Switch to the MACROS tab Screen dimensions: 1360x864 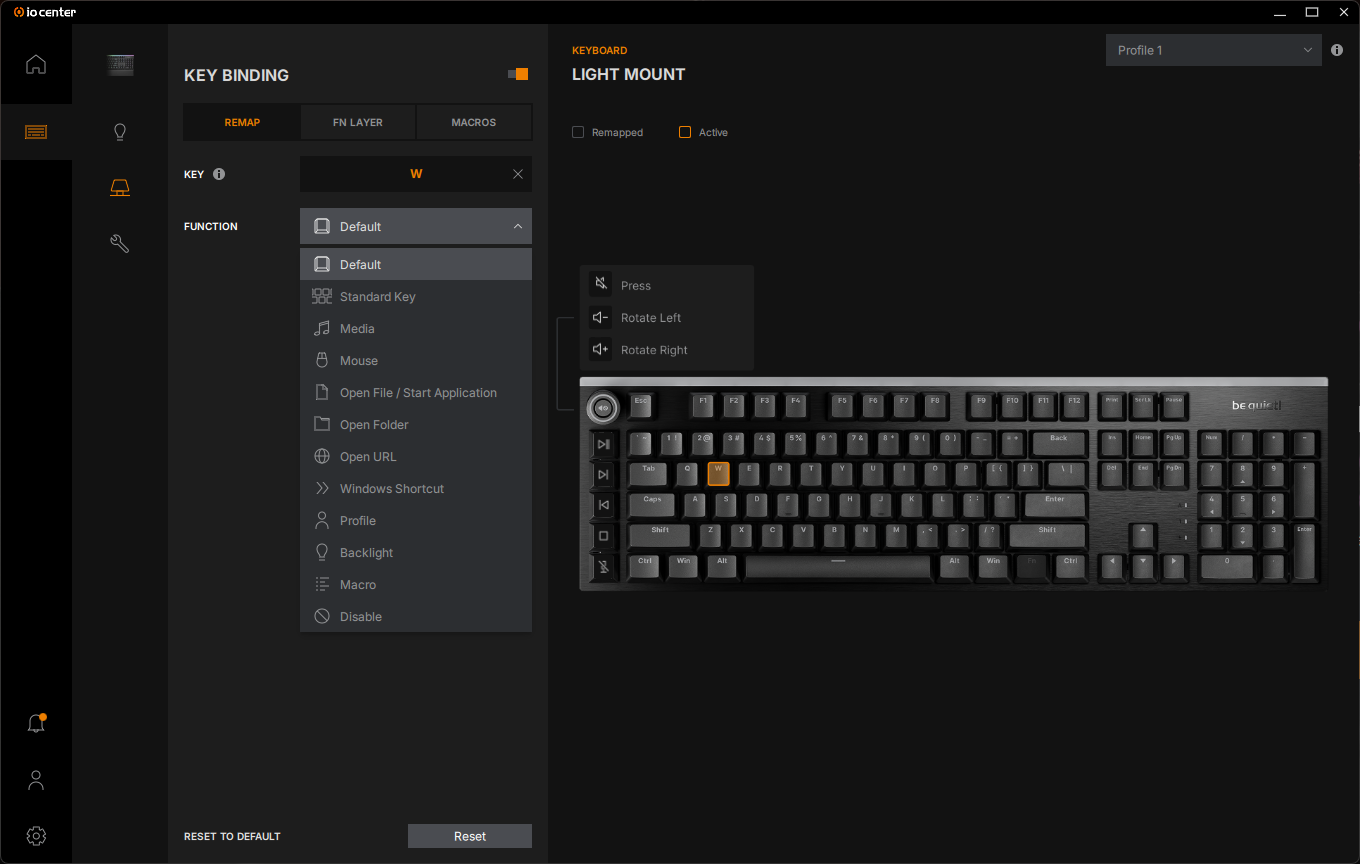pos(474,122)
